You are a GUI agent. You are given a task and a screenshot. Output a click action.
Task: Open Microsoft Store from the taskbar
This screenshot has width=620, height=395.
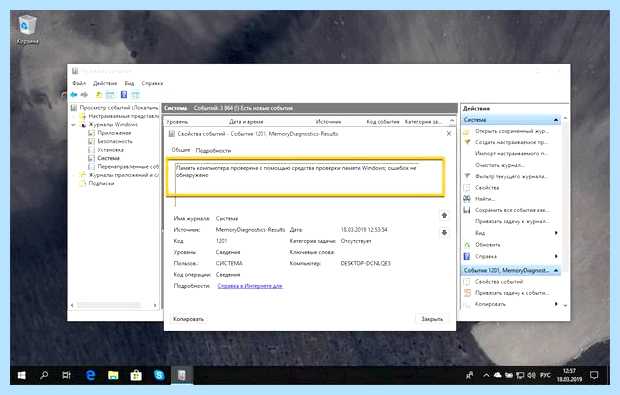coord(136,375)
